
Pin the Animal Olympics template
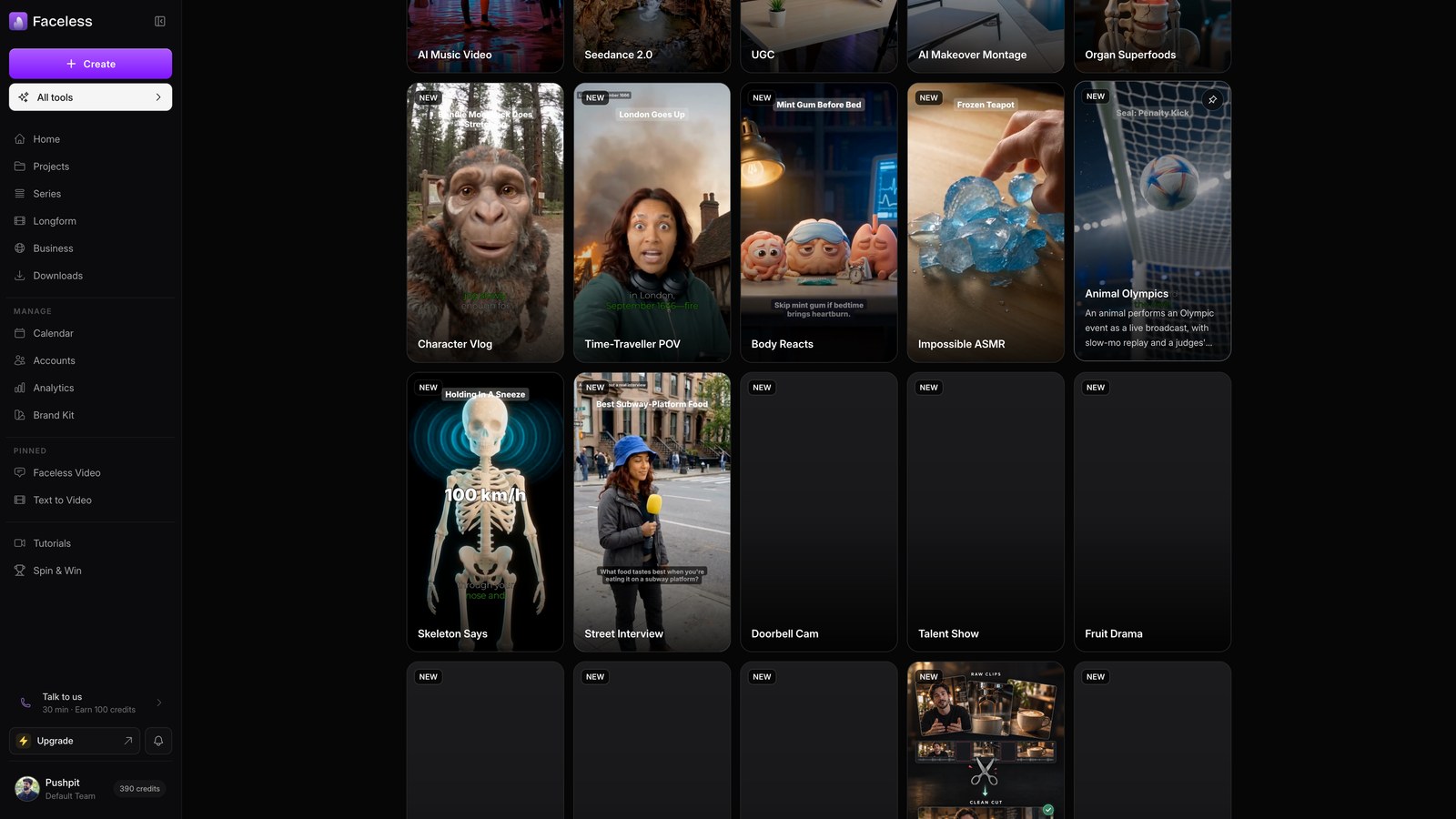point(1212,99)
